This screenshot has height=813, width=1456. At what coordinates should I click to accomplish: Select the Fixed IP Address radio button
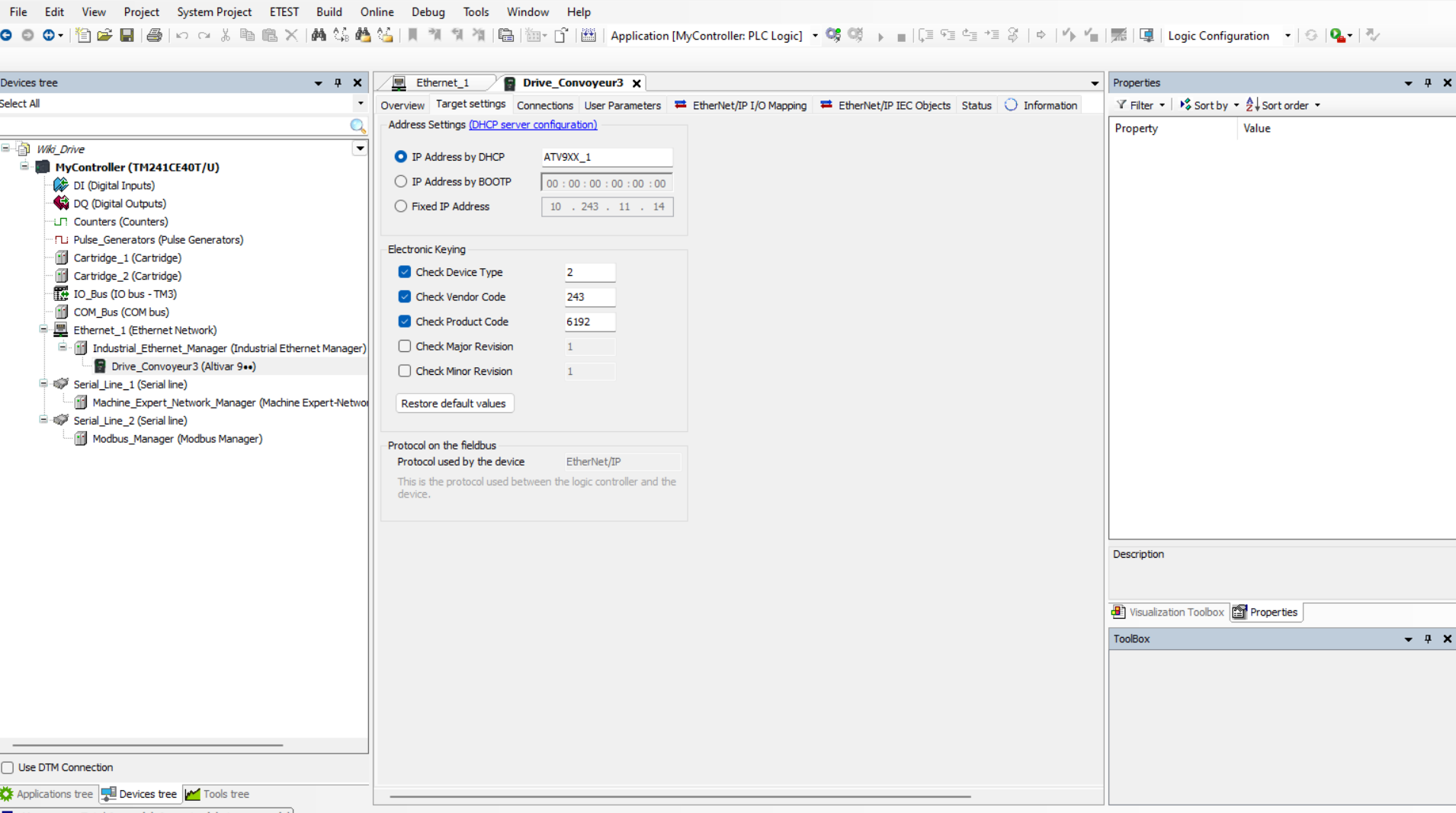(401, 206)
